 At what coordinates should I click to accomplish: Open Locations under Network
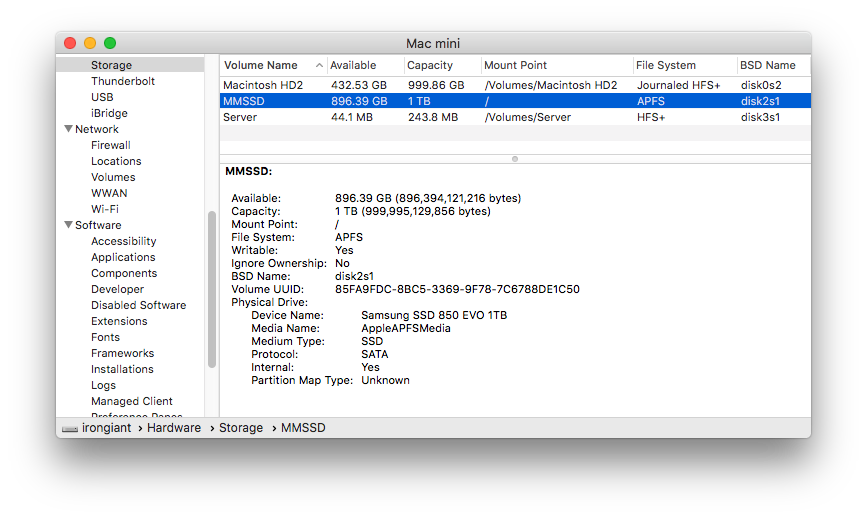(116, 161)
